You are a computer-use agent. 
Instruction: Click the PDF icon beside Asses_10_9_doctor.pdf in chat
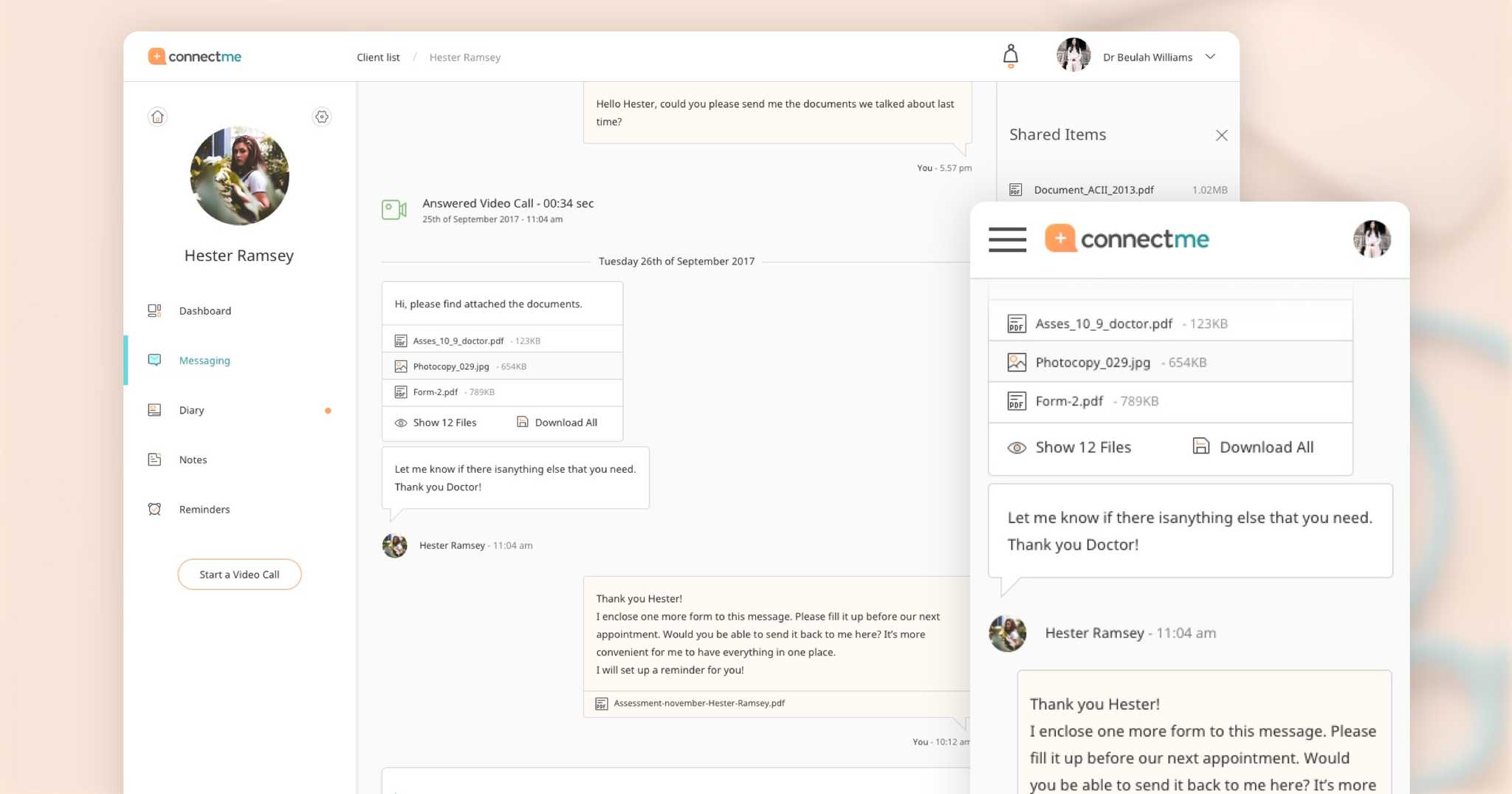(x=401, y=340)
